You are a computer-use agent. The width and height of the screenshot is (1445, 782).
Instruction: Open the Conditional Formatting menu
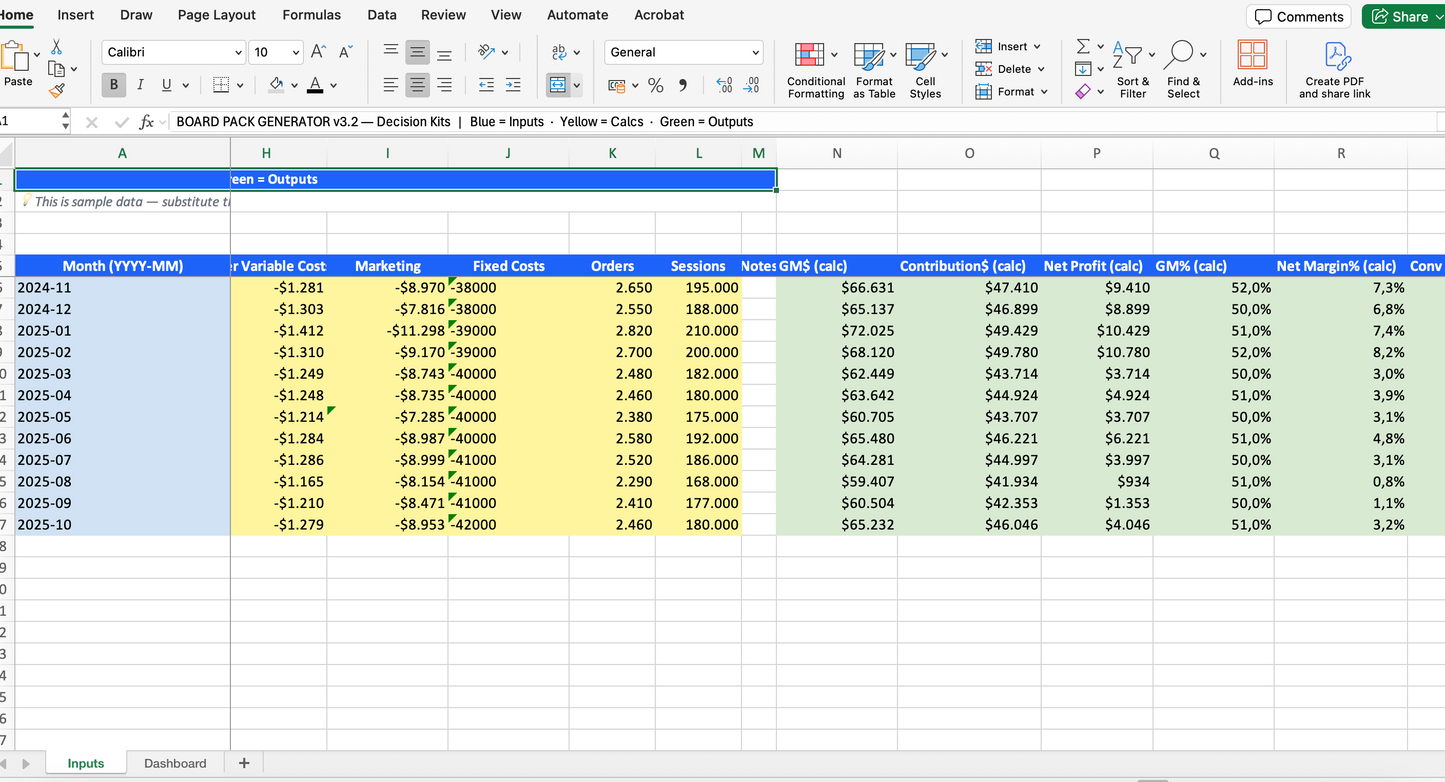[815, 71]
